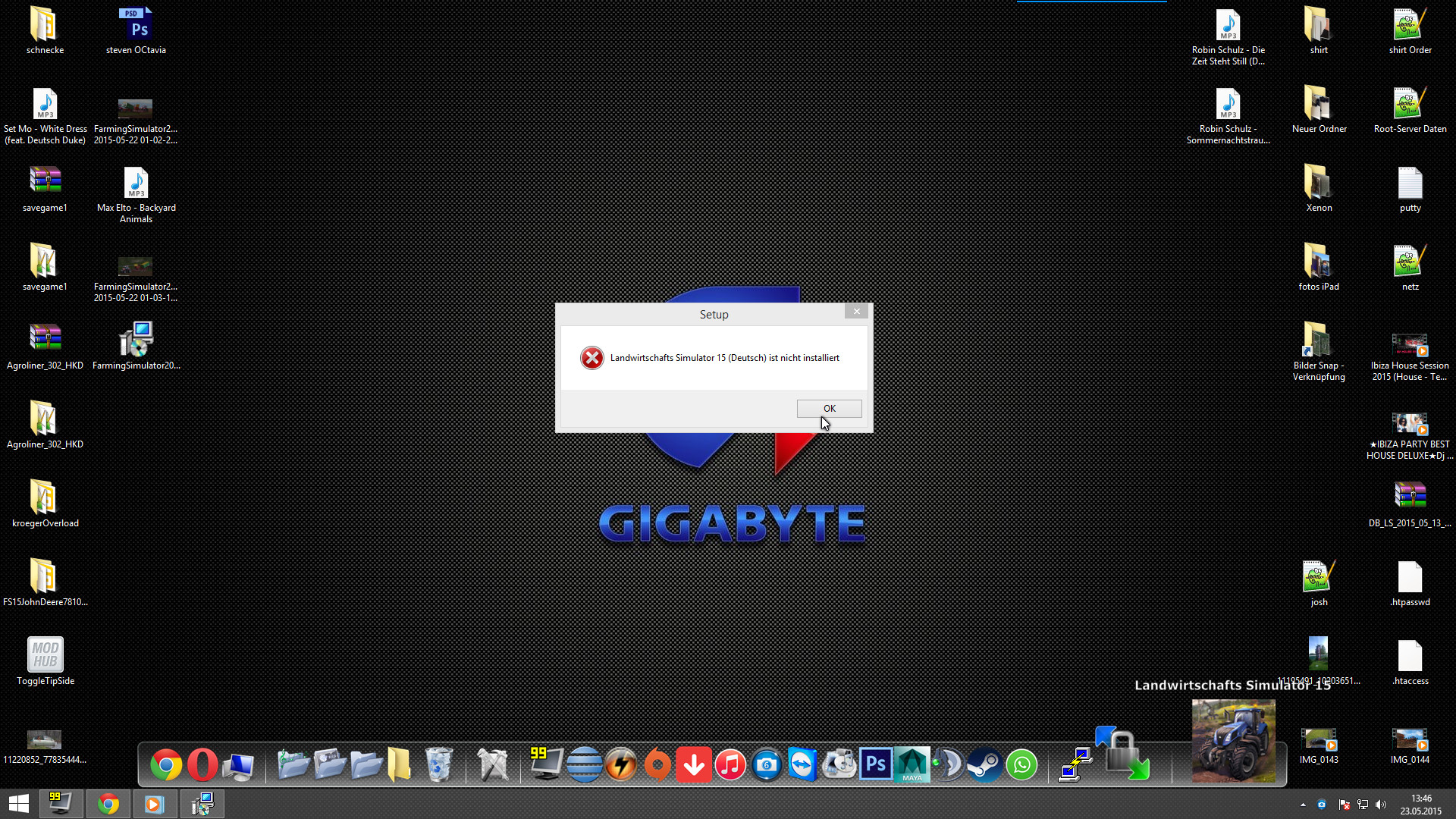Viewport: 1456px width, 819px height.
Task: Open Origin from the dock
Action: pos(657,764)
